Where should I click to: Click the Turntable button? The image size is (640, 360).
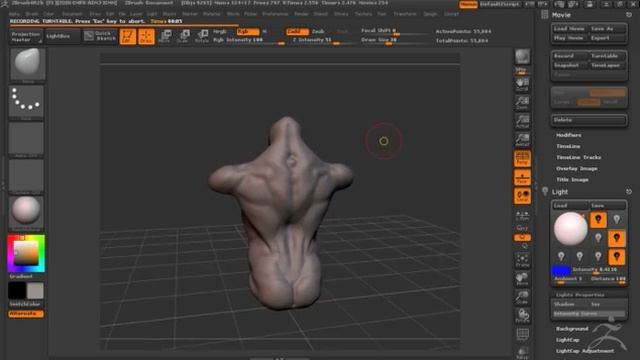click(606, 56)
